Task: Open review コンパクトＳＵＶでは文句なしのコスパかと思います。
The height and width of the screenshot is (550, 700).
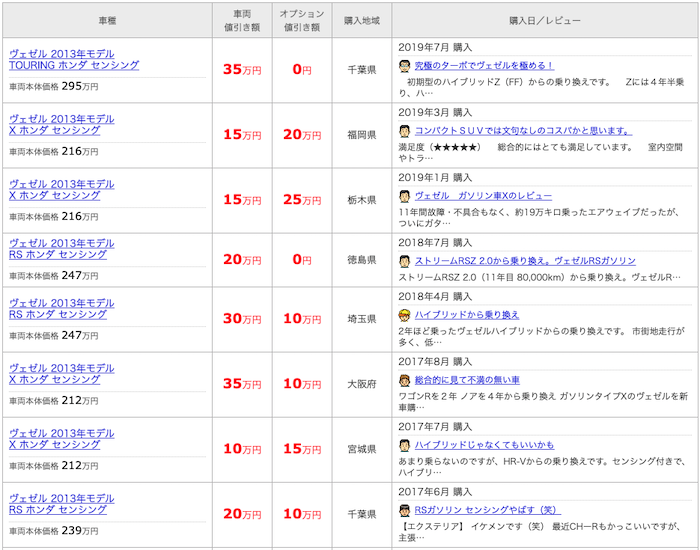Action: click(523, 131)
